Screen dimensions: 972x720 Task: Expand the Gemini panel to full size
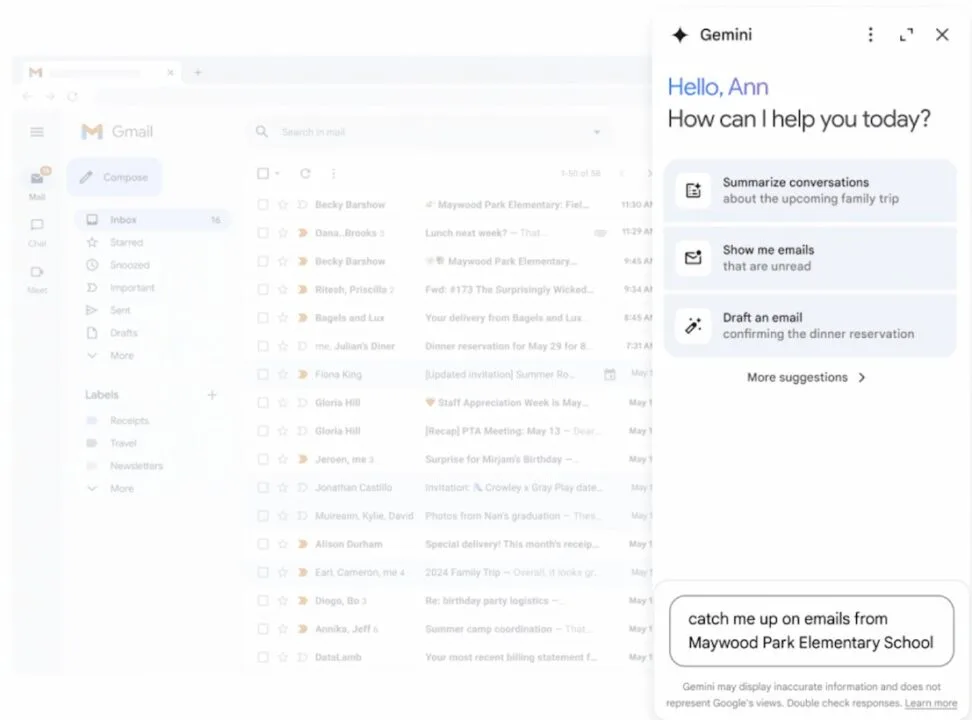(906, 35)
